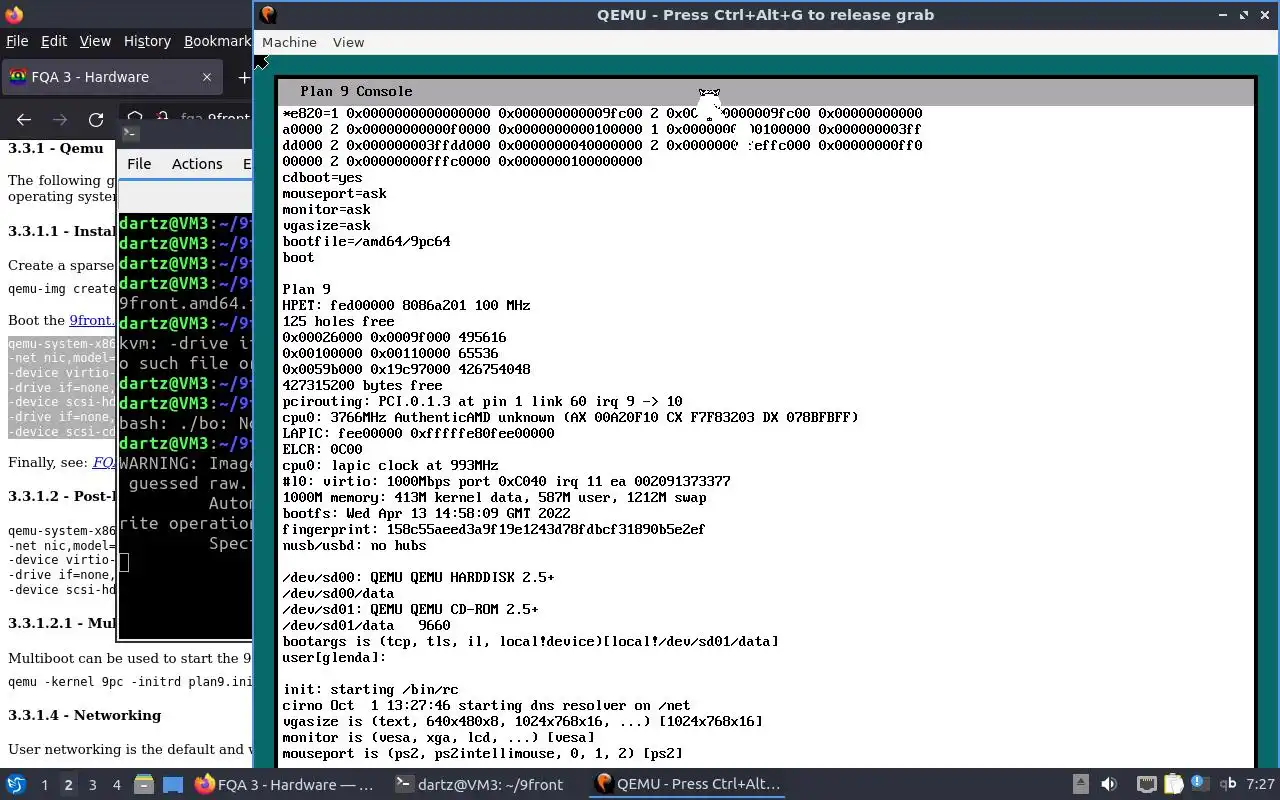
Task: Close the QEMU window
Action: pyautogui.click(x=1266, y=14)
